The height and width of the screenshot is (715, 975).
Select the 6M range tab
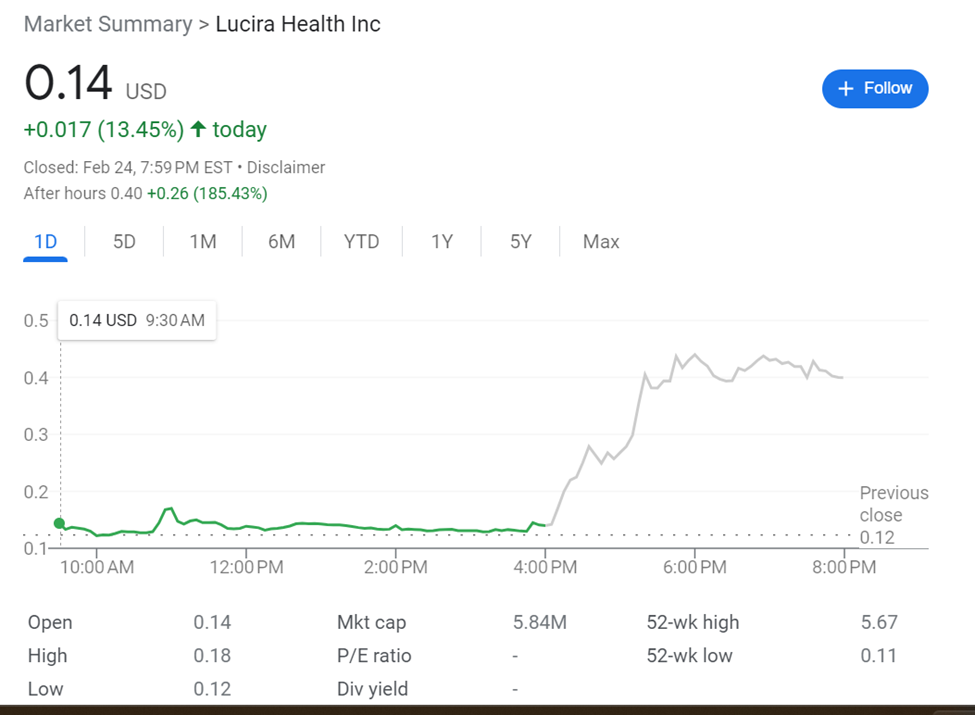tap(281, 241)
